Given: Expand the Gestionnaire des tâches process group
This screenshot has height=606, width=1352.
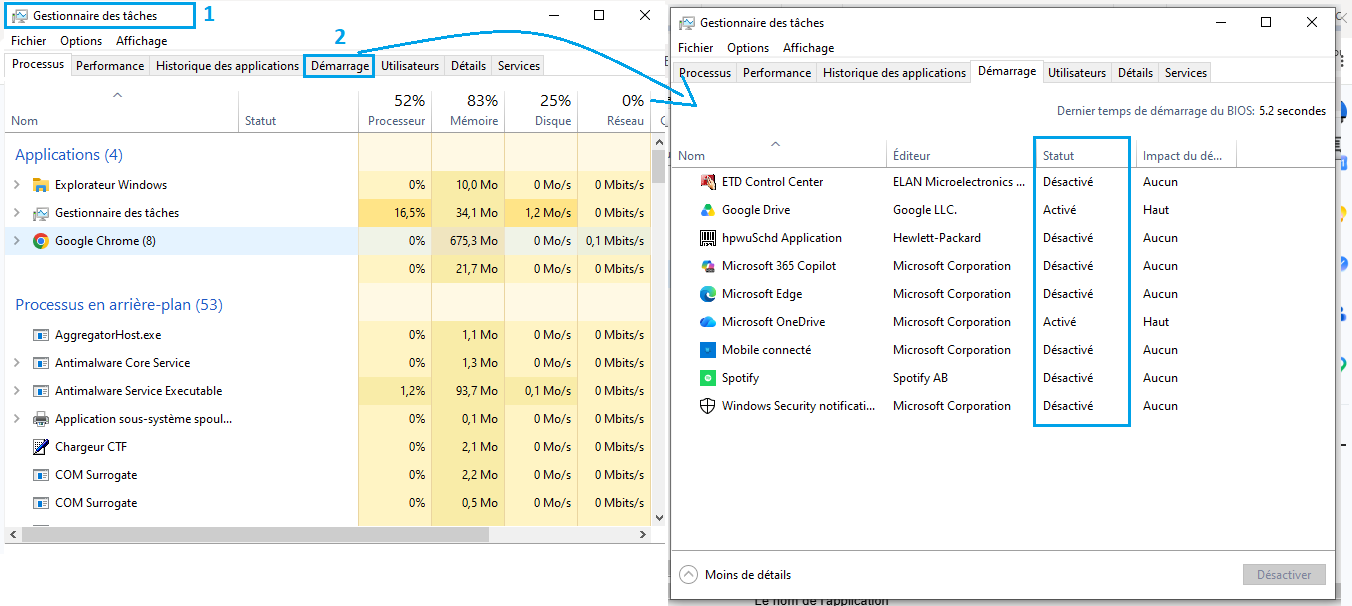Looking at the screenshot, I should 17,213.
